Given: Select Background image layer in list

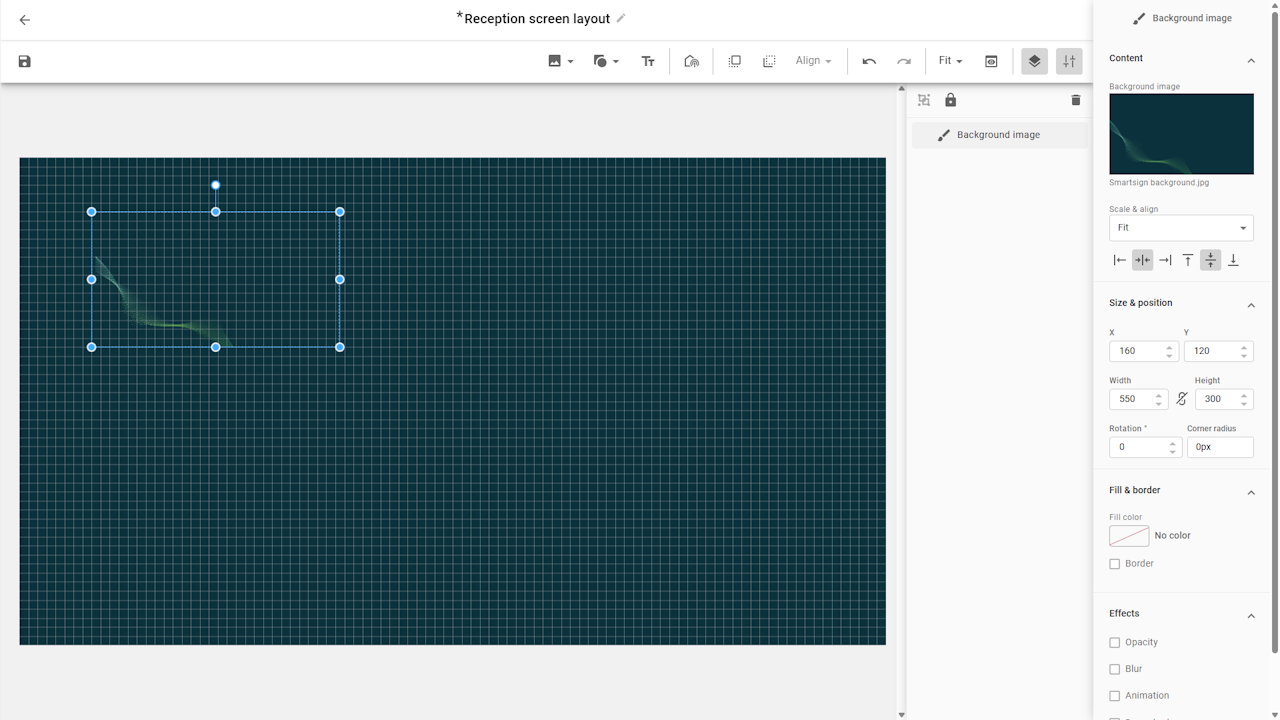Looking at the screenshot, I should [998, 135].
